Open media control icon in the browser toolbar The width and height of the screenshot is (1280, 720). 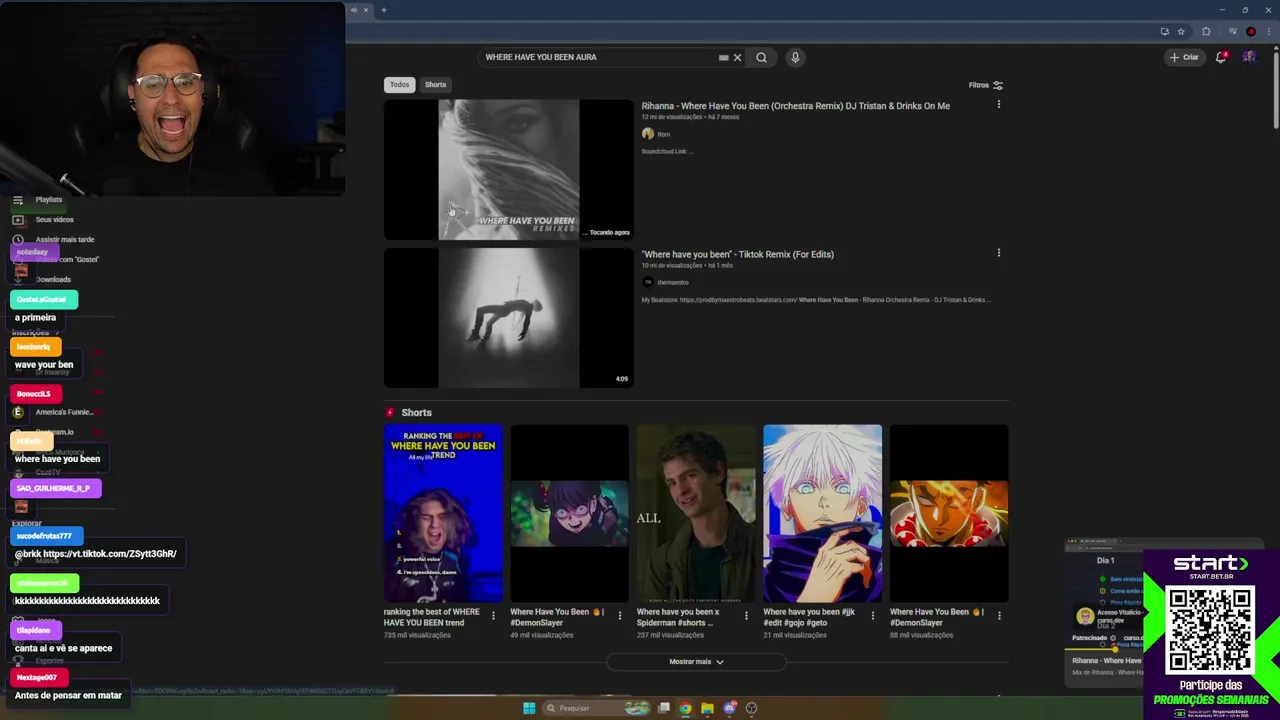1233,31
